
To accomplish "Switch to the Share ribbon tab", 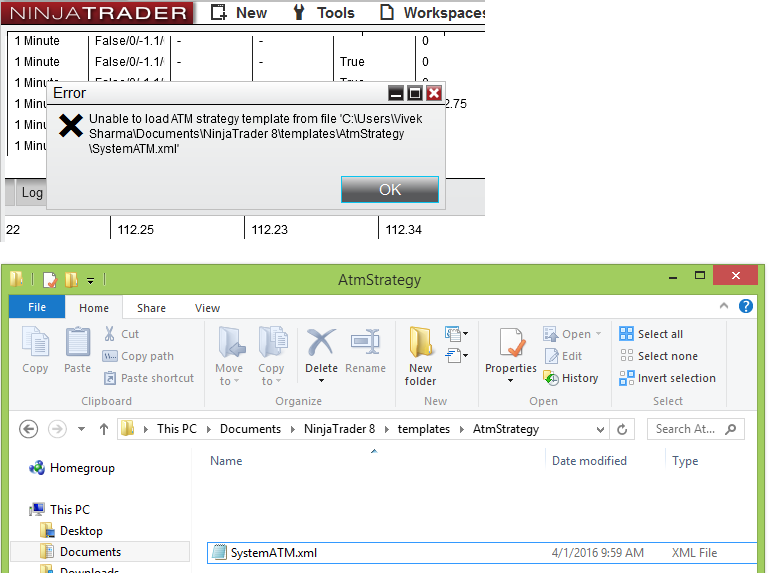I will point(151,308).
